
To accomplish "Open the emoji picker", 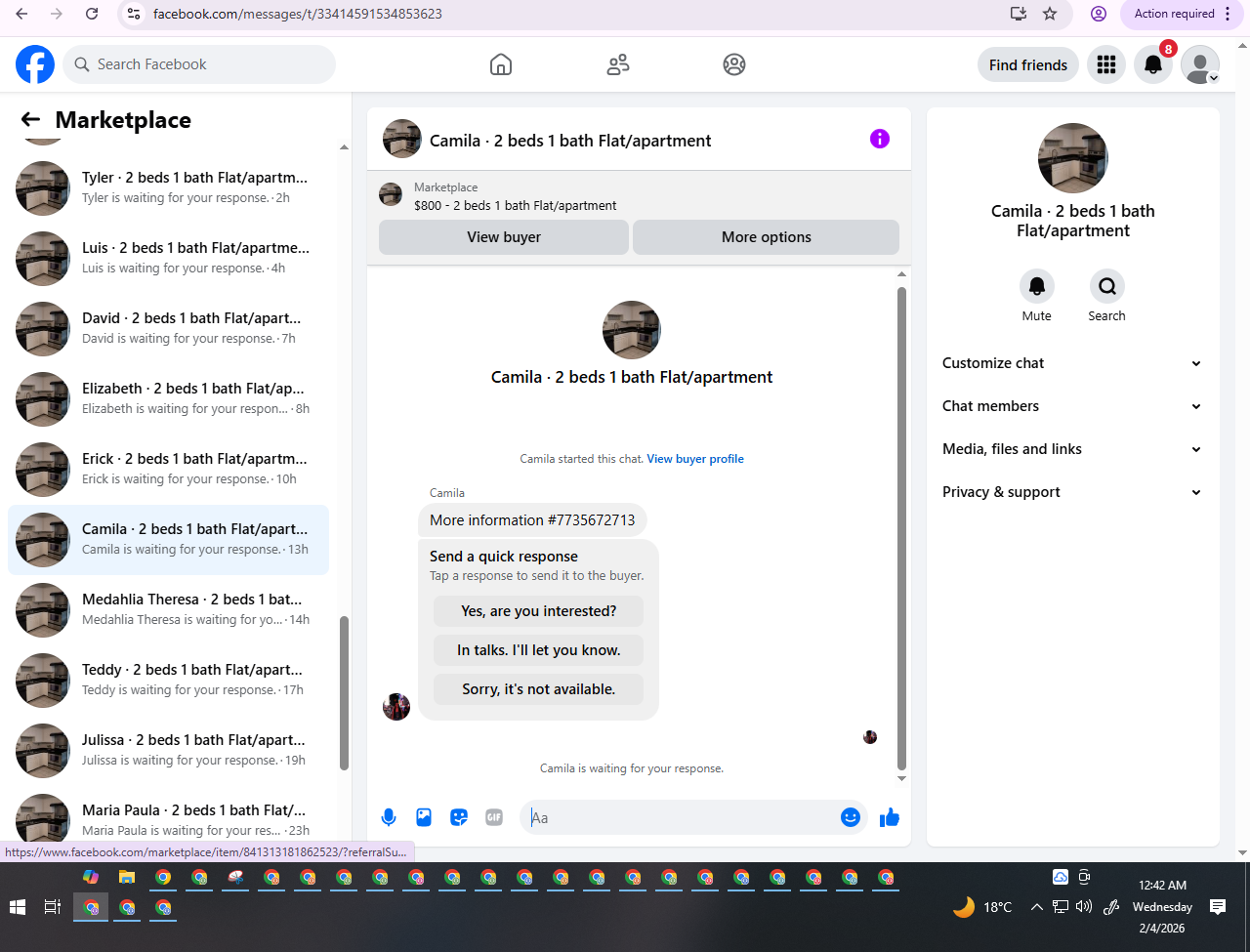I will point(851,817).
